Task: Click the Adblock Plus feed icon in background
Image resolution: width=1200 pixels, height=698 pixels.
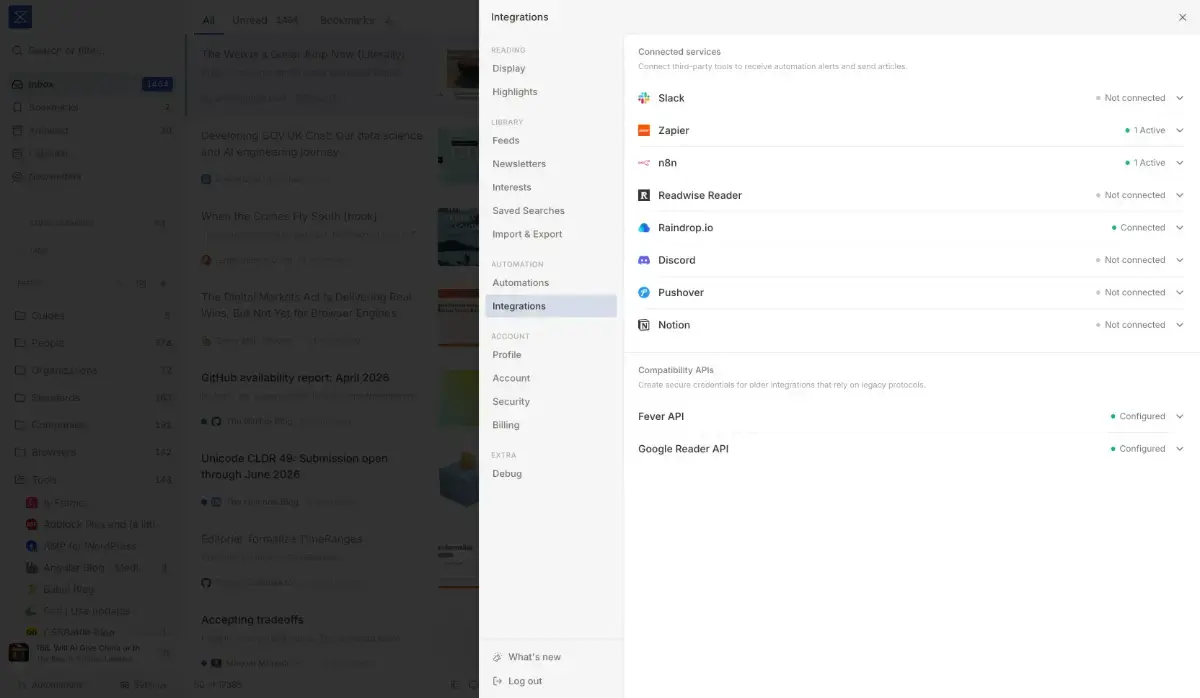Action: point(32,524)
